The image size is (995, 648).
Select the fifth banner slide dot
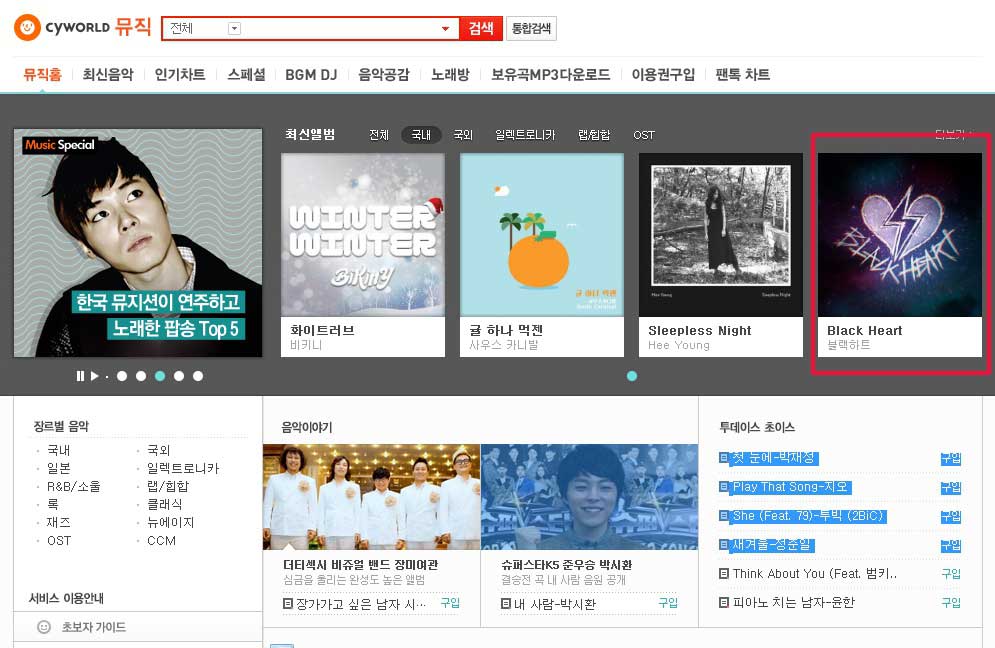[x=198, y=376]
